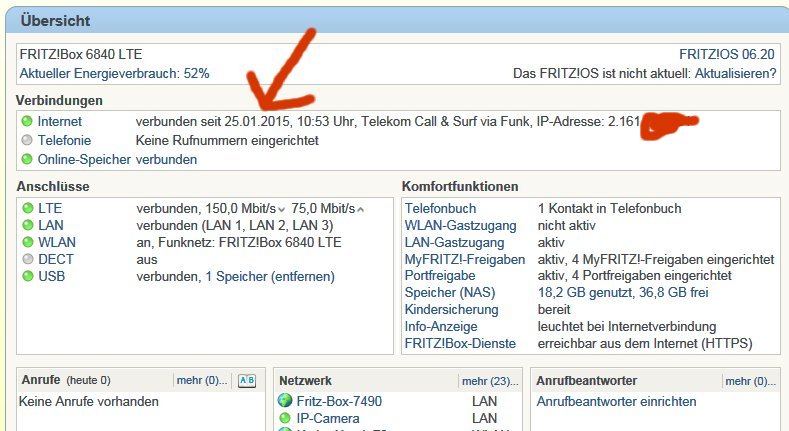Click 'Keine Anrufe vorhanden' text
The height and width of the screenshot is (431, 789).
pyautogui.click(x=89, y=401)
